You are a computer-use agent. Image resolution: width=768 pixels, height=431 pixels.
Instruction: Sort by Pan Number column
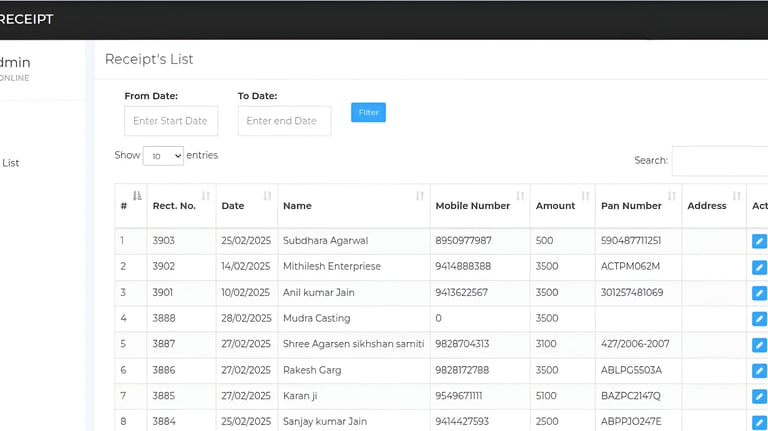pos(638,206)
